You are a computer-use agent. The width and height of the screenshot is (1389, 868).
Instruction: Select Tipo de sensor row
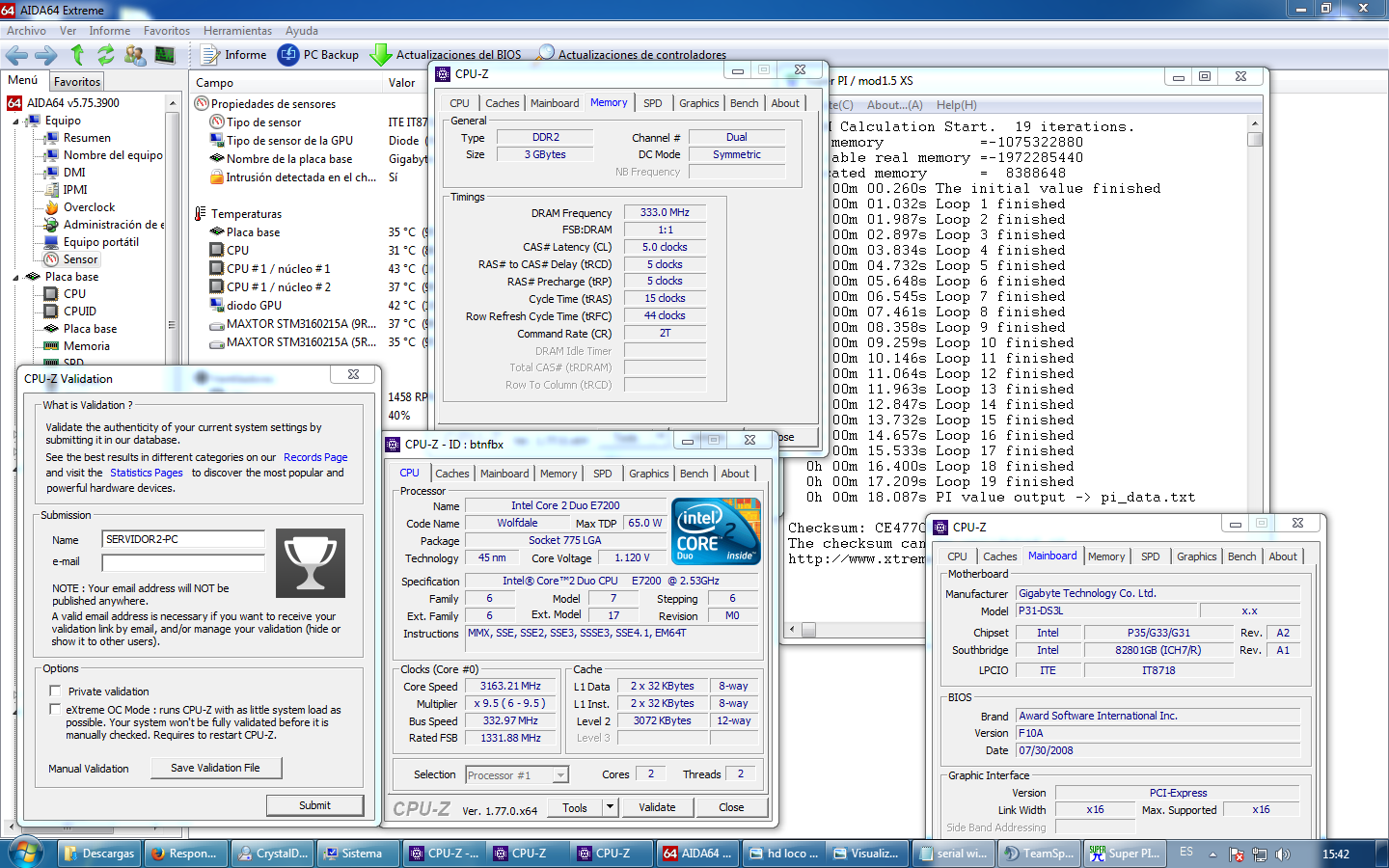click(263, 122)
